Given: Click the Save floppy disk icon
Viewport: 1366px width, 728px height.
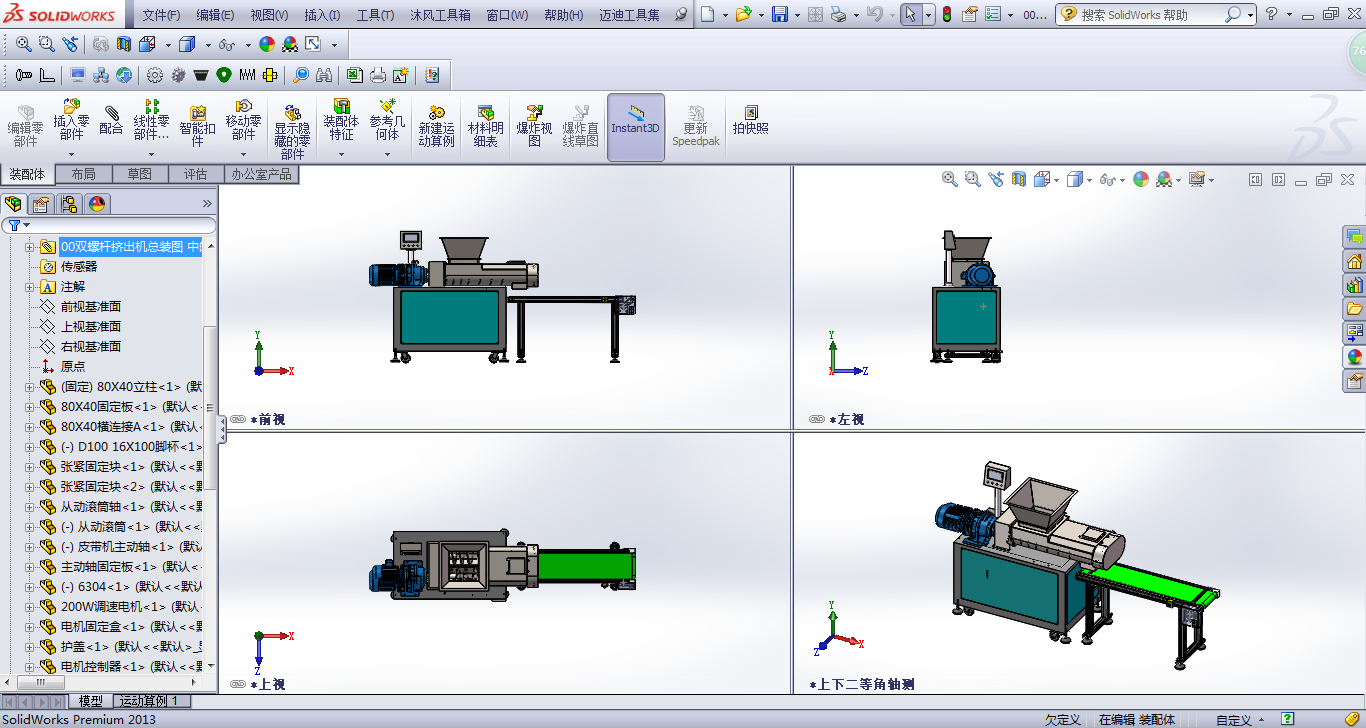Looking at the screenshot, I should pyautogui.click(x=780, y=14).
